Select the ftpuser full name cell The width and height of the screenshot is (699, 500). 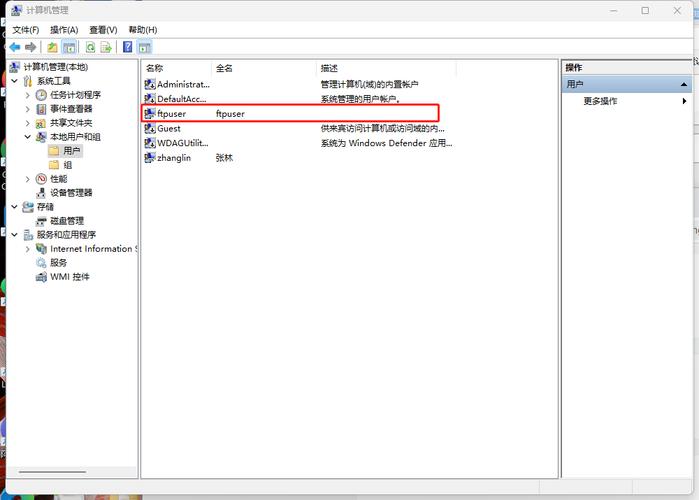click(x=230, y=114)
